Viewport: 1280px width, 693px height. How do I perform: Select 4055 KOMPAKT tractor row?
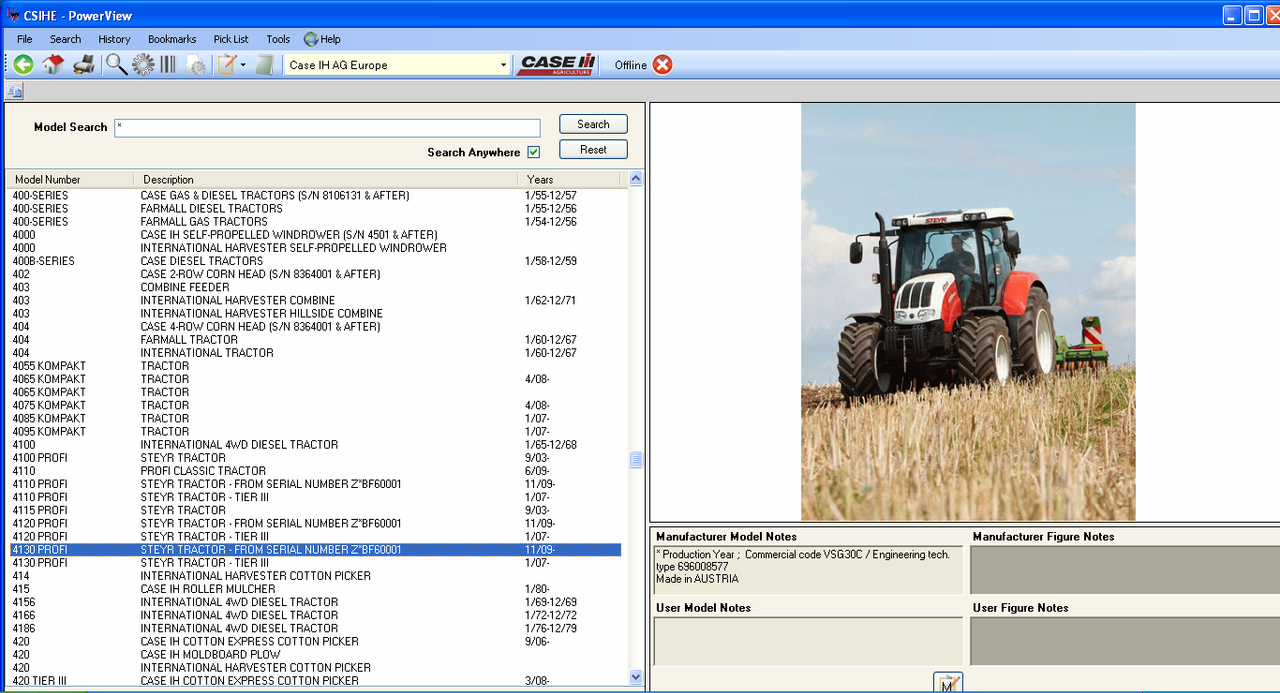click(x=314, y=366)
